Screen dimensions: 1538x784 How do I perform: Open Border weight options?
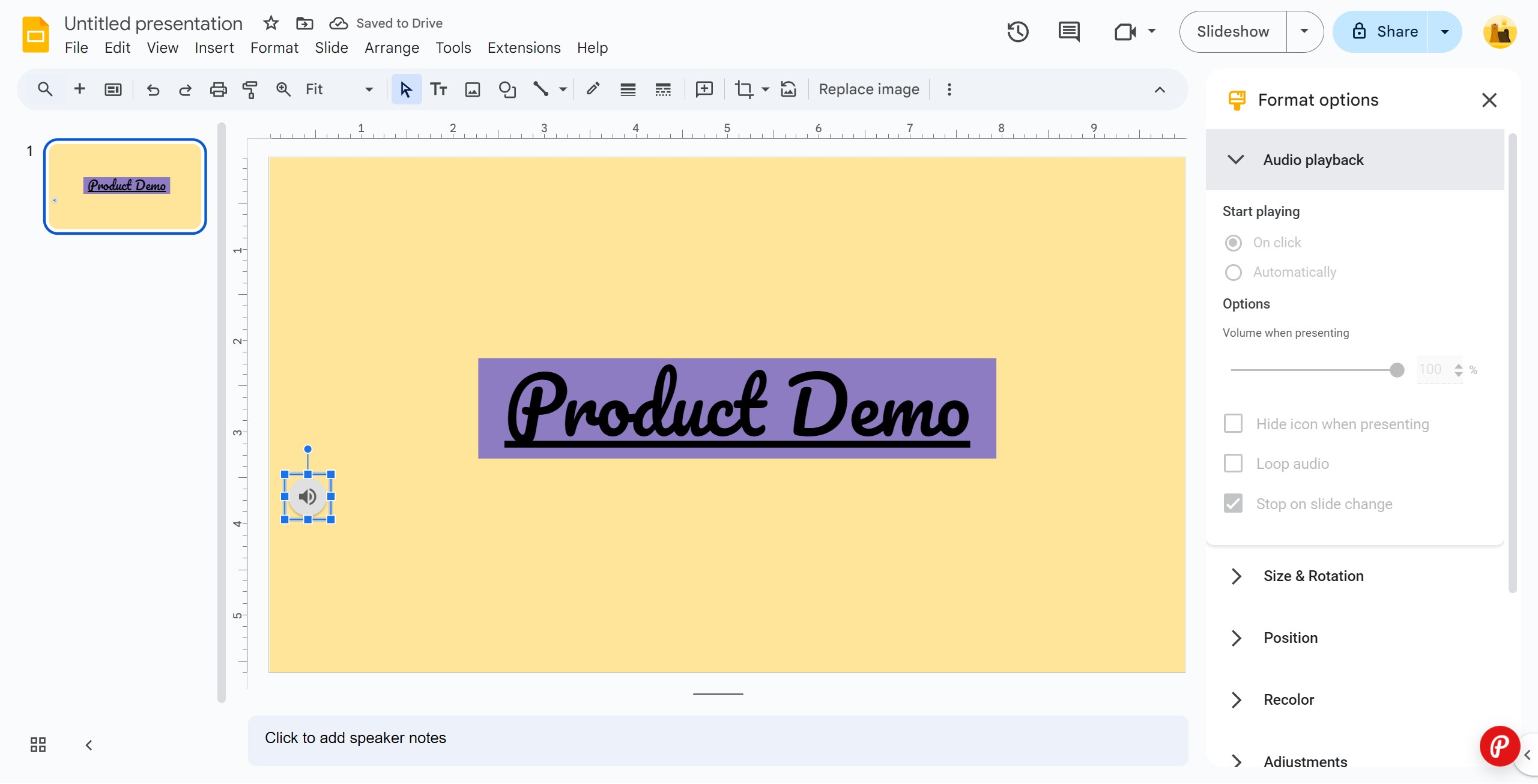[x=628, y=89]
